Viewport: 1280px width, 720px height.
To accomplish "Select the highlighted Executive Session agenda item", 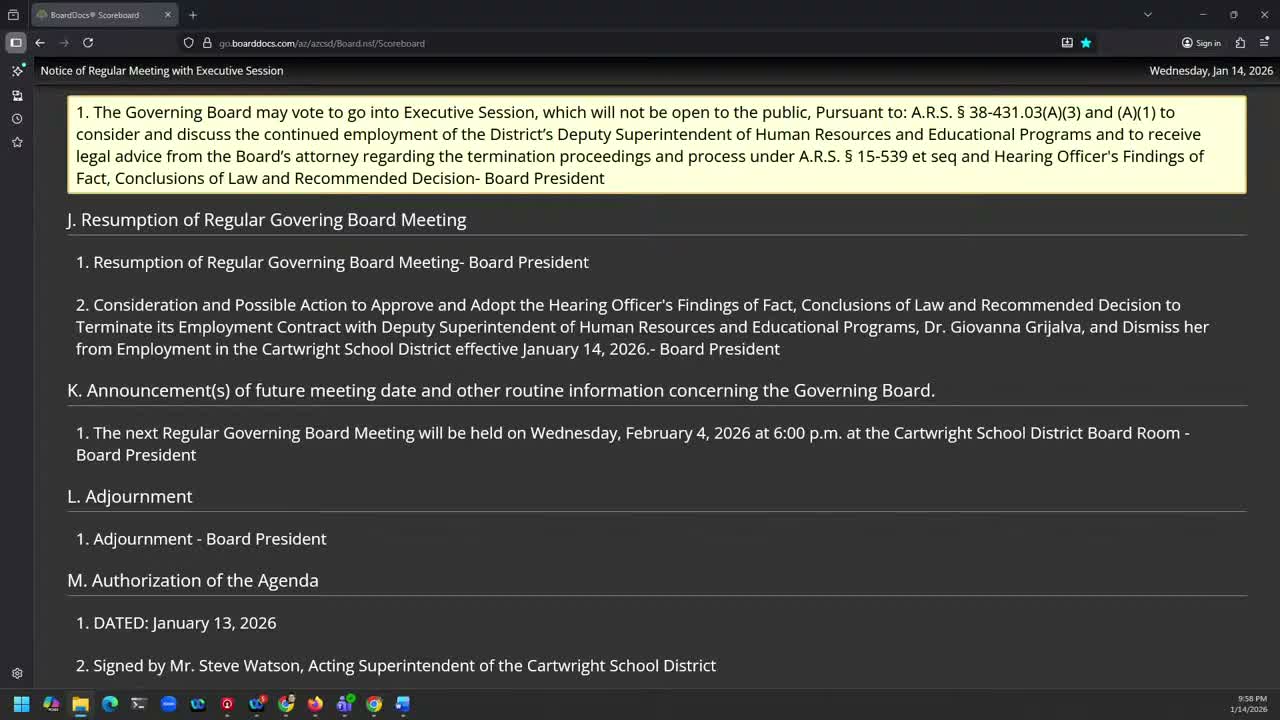I will 657,145.
